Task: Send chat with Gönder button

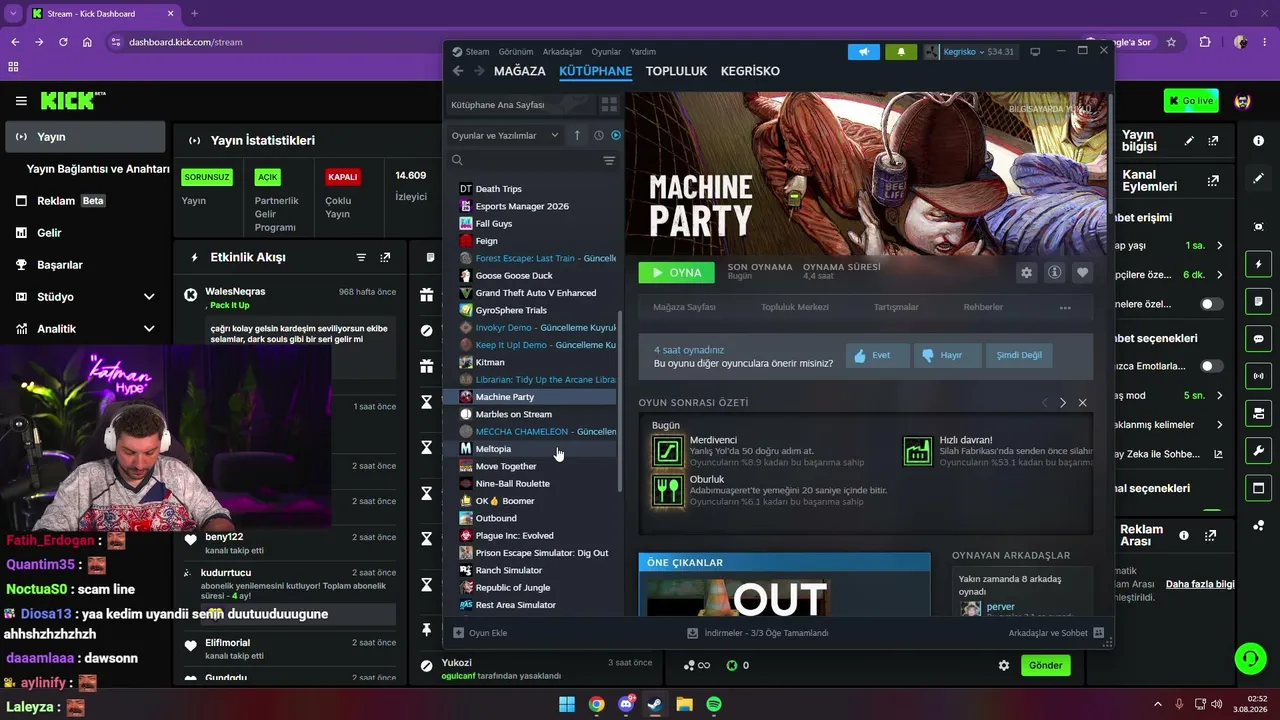Action: point(1045,665)
